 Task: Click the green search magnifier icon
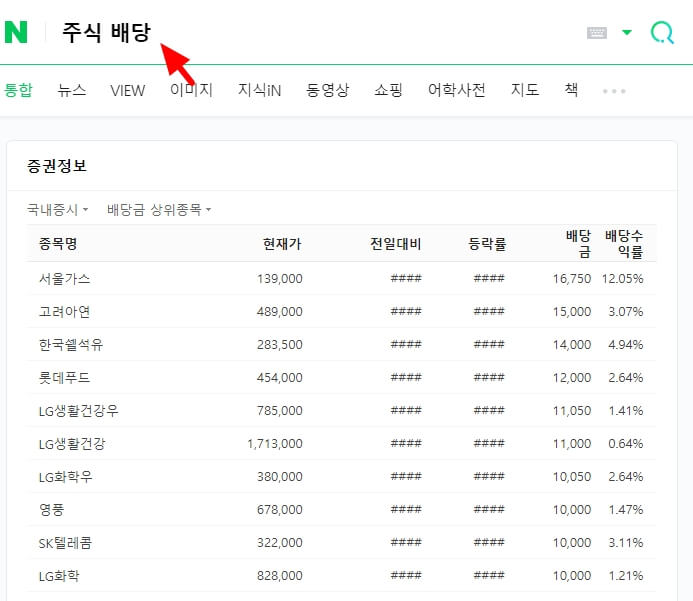662,33
